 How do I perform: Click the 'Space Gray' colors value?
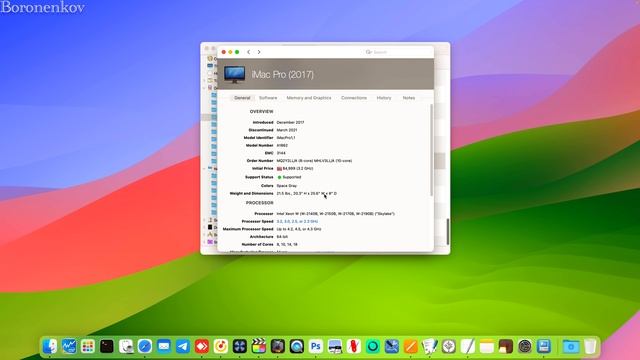tap(287, 186)
